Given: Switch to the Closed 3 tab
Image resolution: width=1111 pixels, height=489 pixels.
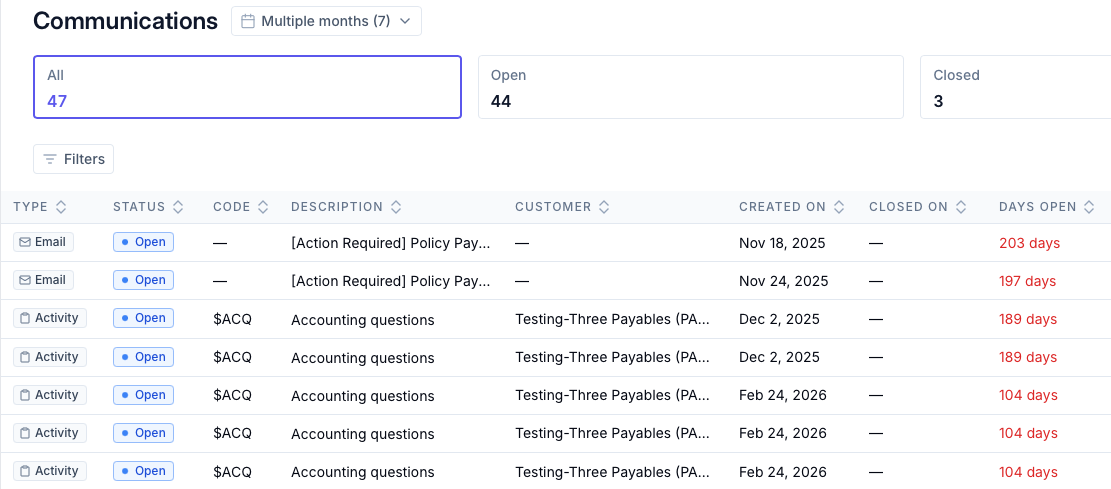Looking at the screenshot, I should pos(1015,87).
